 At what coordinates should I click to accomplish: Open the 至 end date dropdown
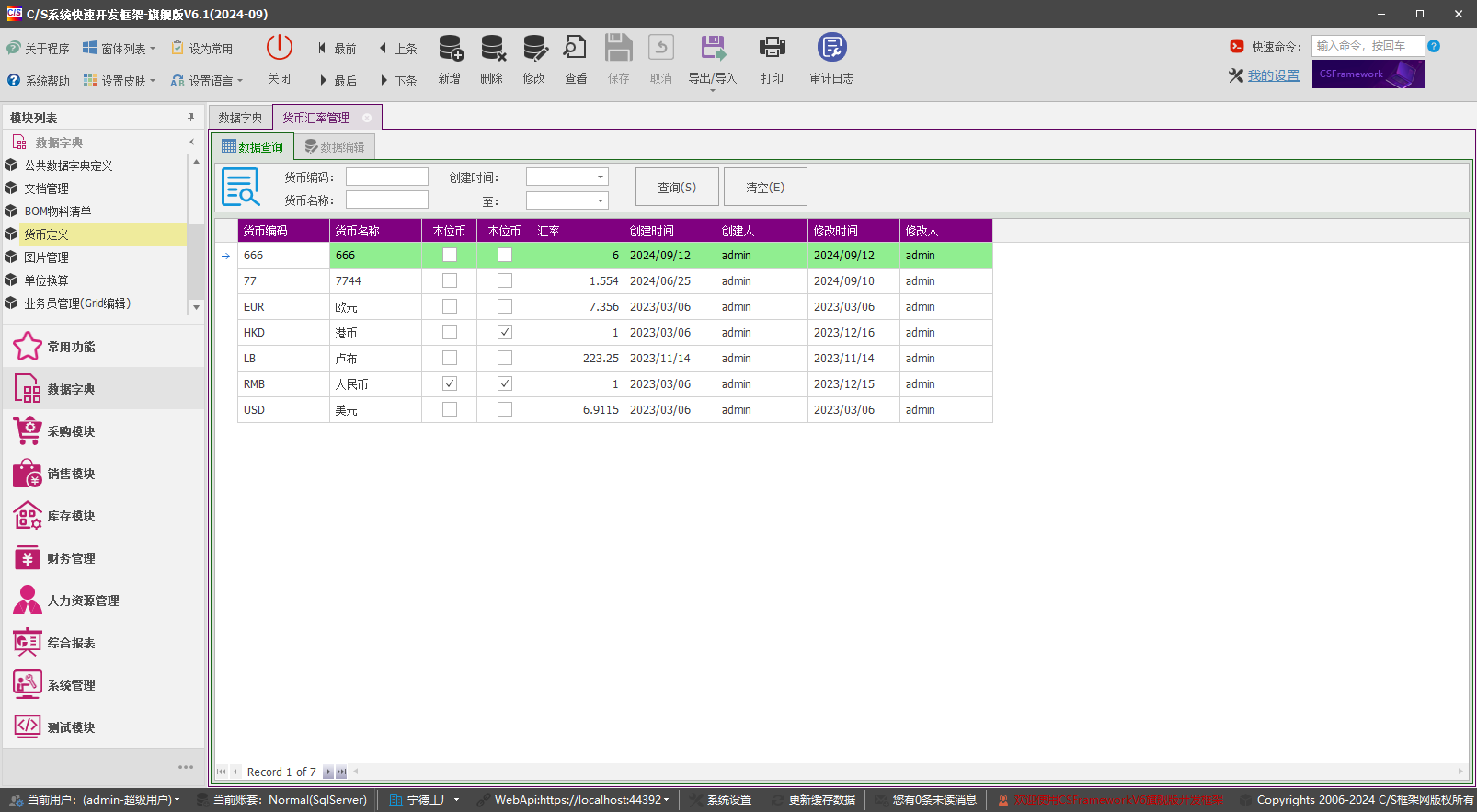click(x=601, y=200)
